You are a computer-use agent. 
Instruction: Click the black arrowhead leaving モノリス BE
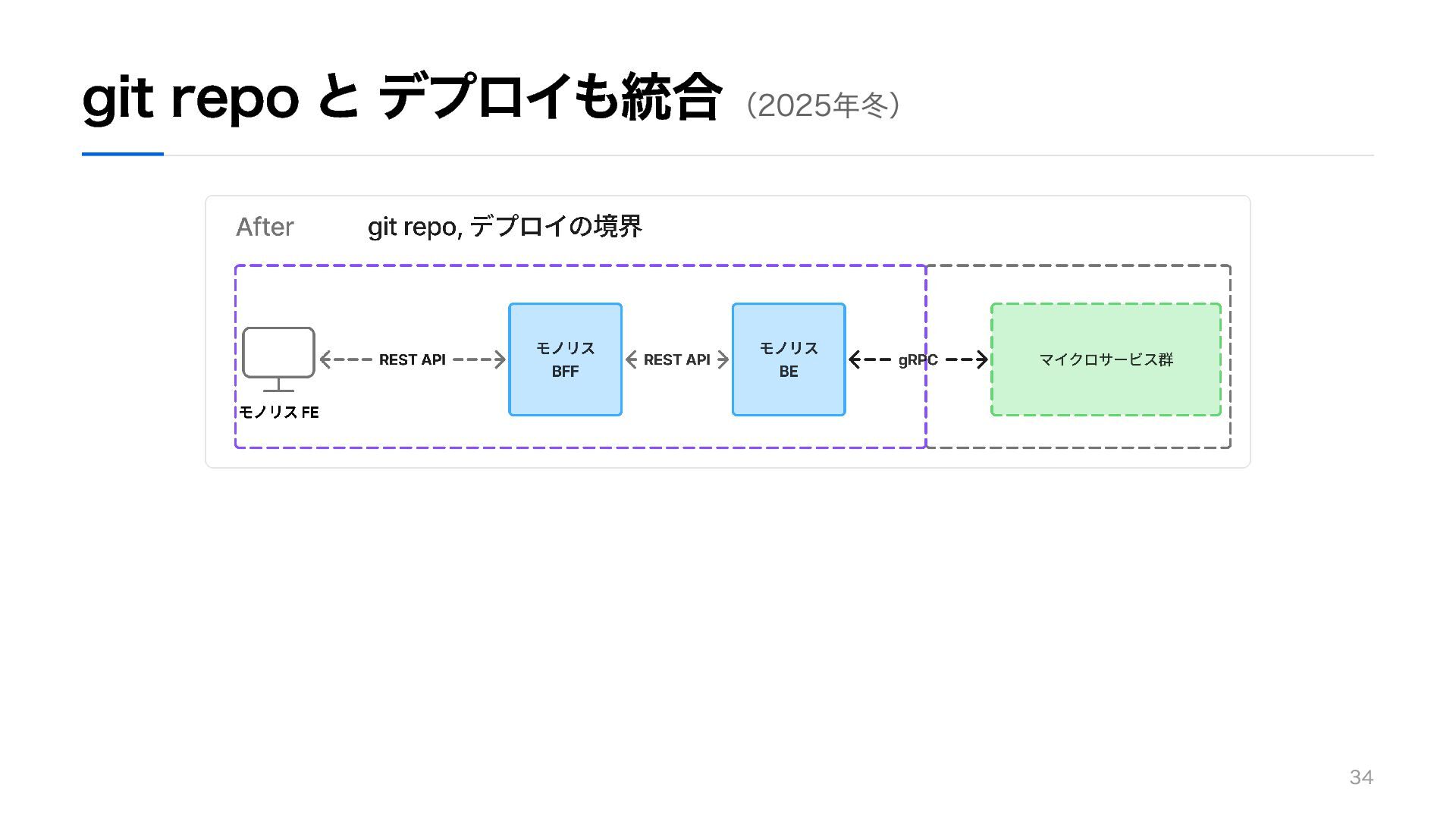pos(855,359)
